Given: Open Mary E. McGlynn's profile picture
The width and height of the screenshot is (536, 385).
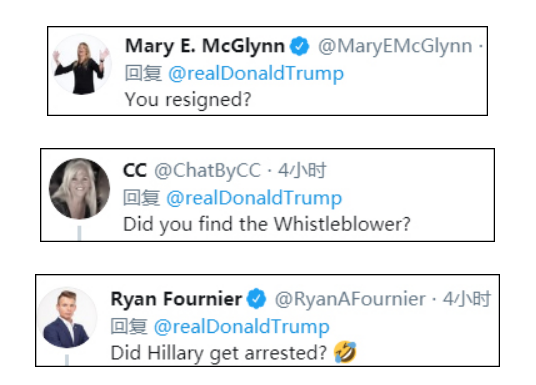Looking at the screenshot, I should tap(81, 64).
